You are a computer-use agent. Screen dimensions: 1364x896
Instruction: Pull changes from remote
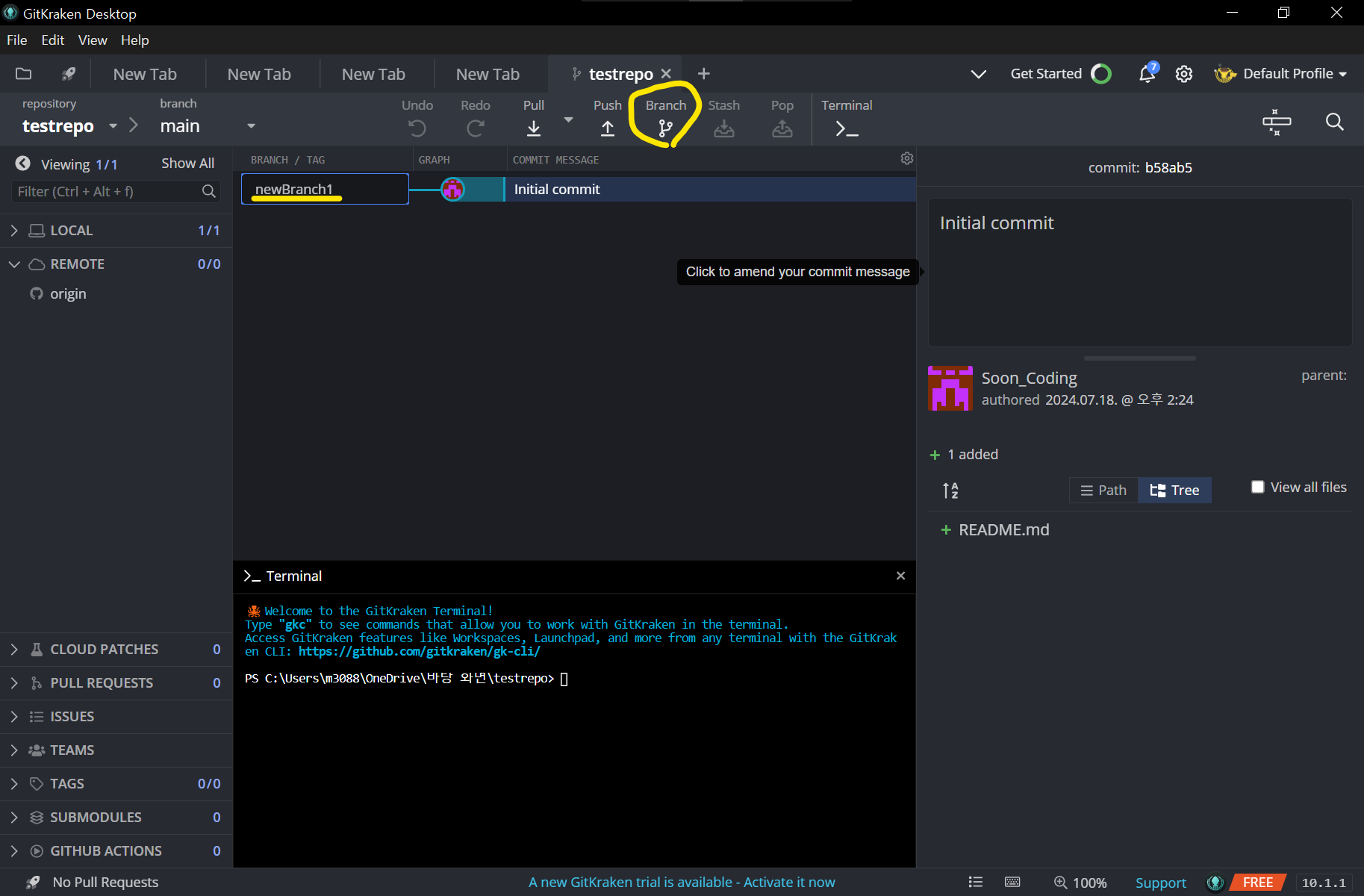534,118
